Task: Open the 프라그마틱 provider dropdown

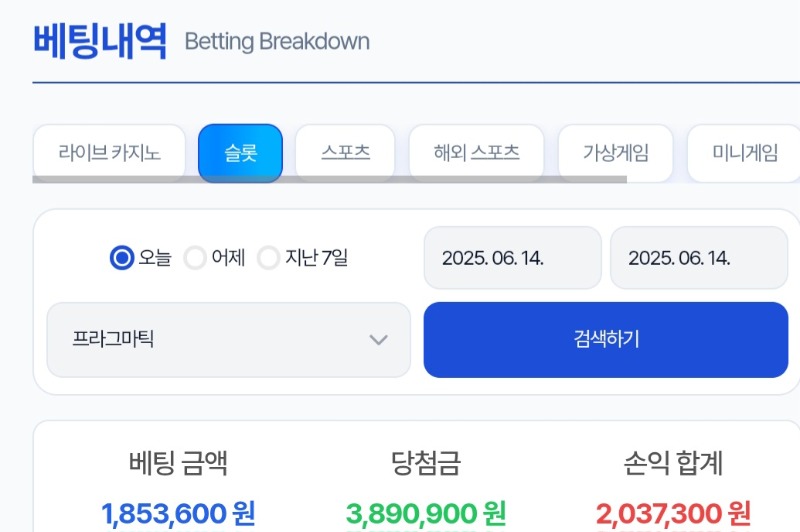Action: click(229, 340)
